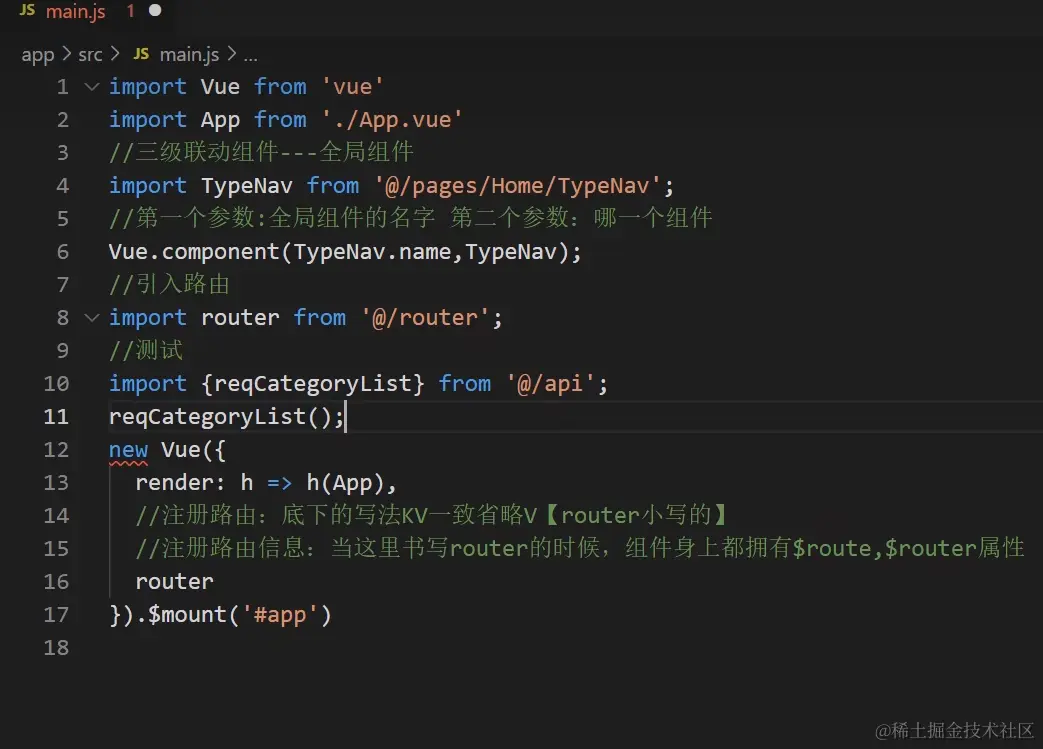Click the router property on line 16
1043x749 pixels.
(174, 582)
